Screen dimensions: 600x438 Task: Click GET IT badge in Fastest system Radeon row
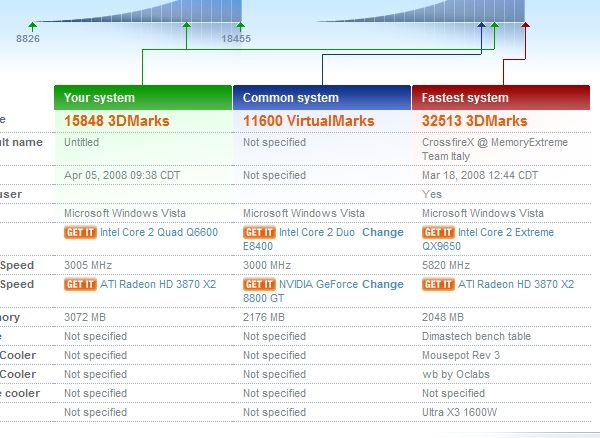[438, 284]
